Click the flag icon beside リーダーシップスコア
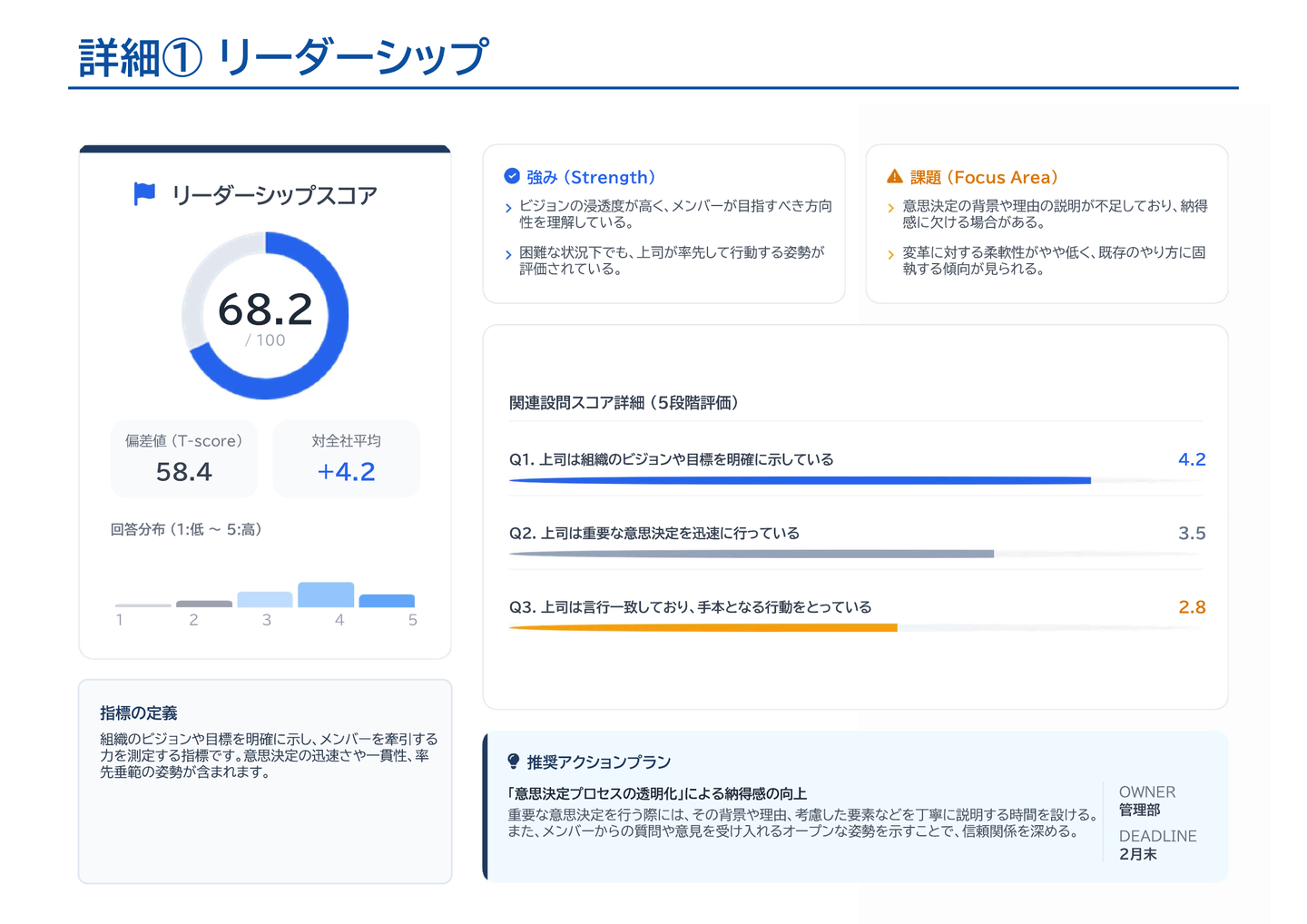The height and width of the screenshot is (924, 1307). (x=144, y=193)
